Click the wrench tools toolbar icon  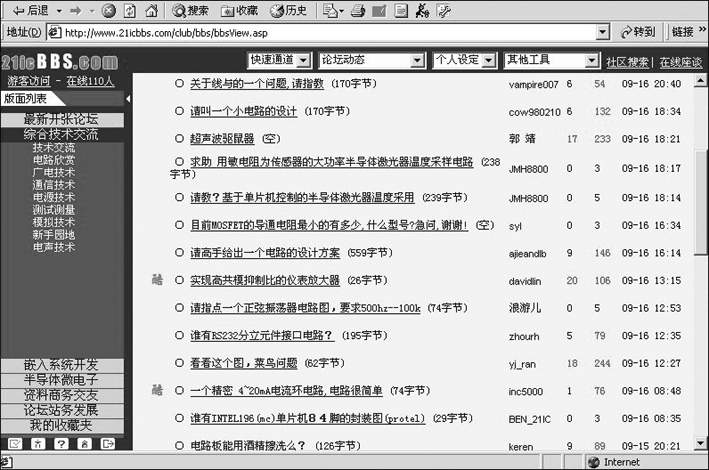(444, 10)
